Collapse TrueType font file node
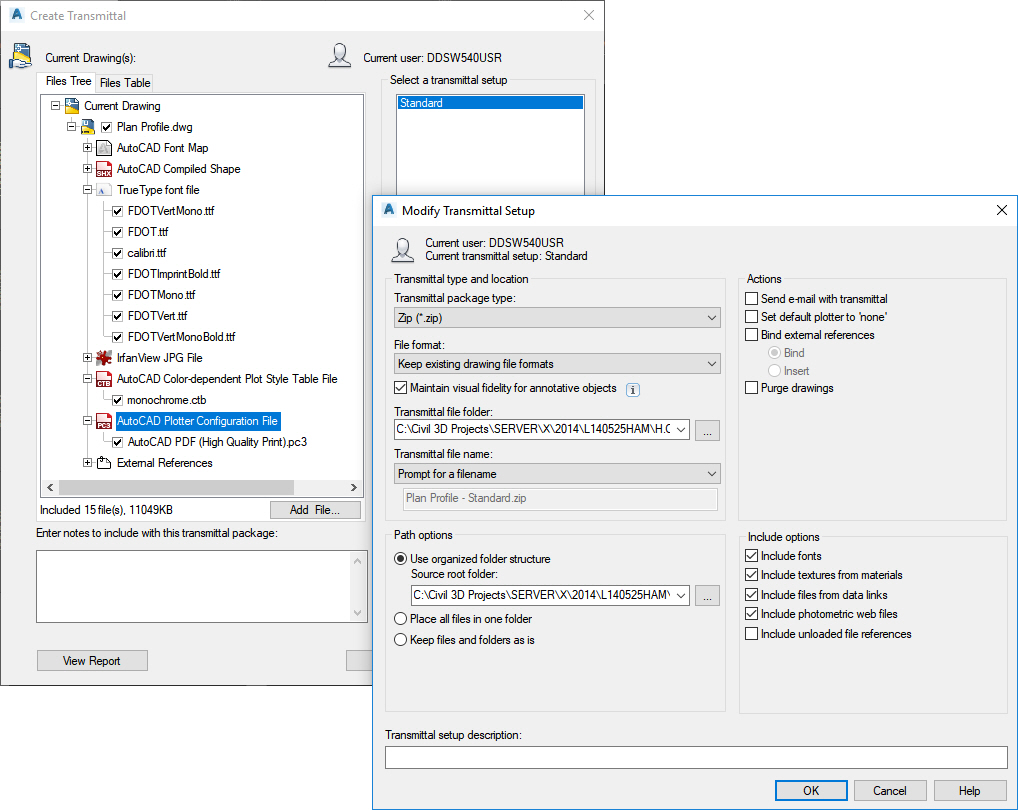This screenshot has width=1018, height=810. (88, 190)
